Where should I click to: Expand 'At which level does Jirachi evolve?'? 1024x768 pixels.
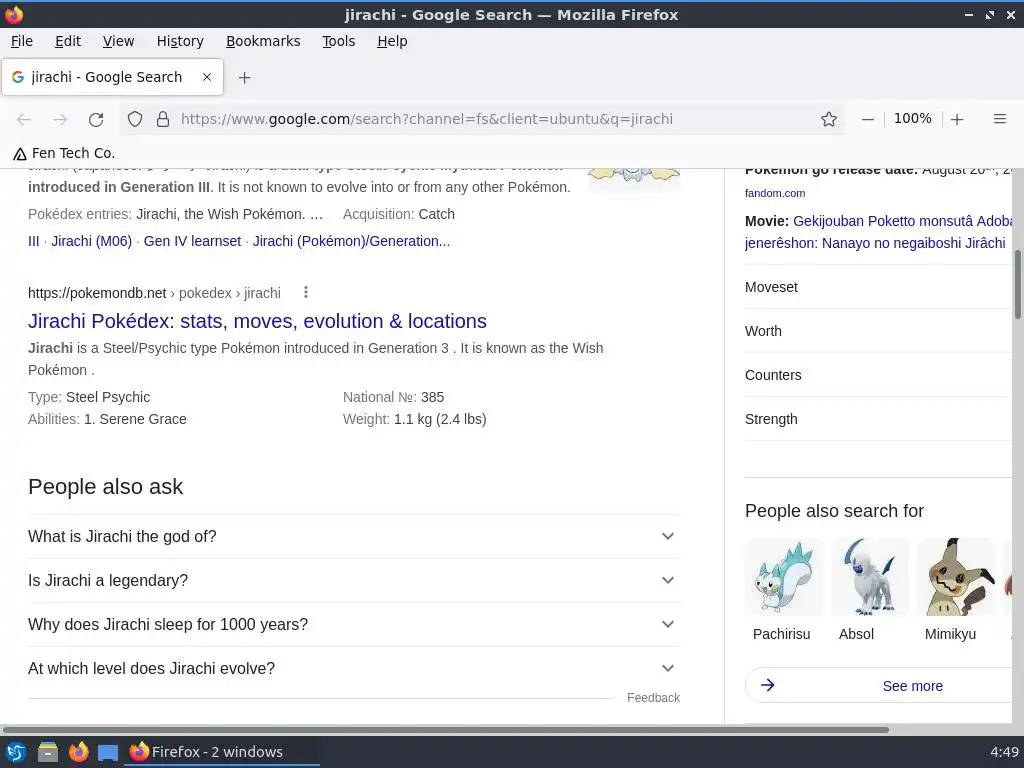354,668
